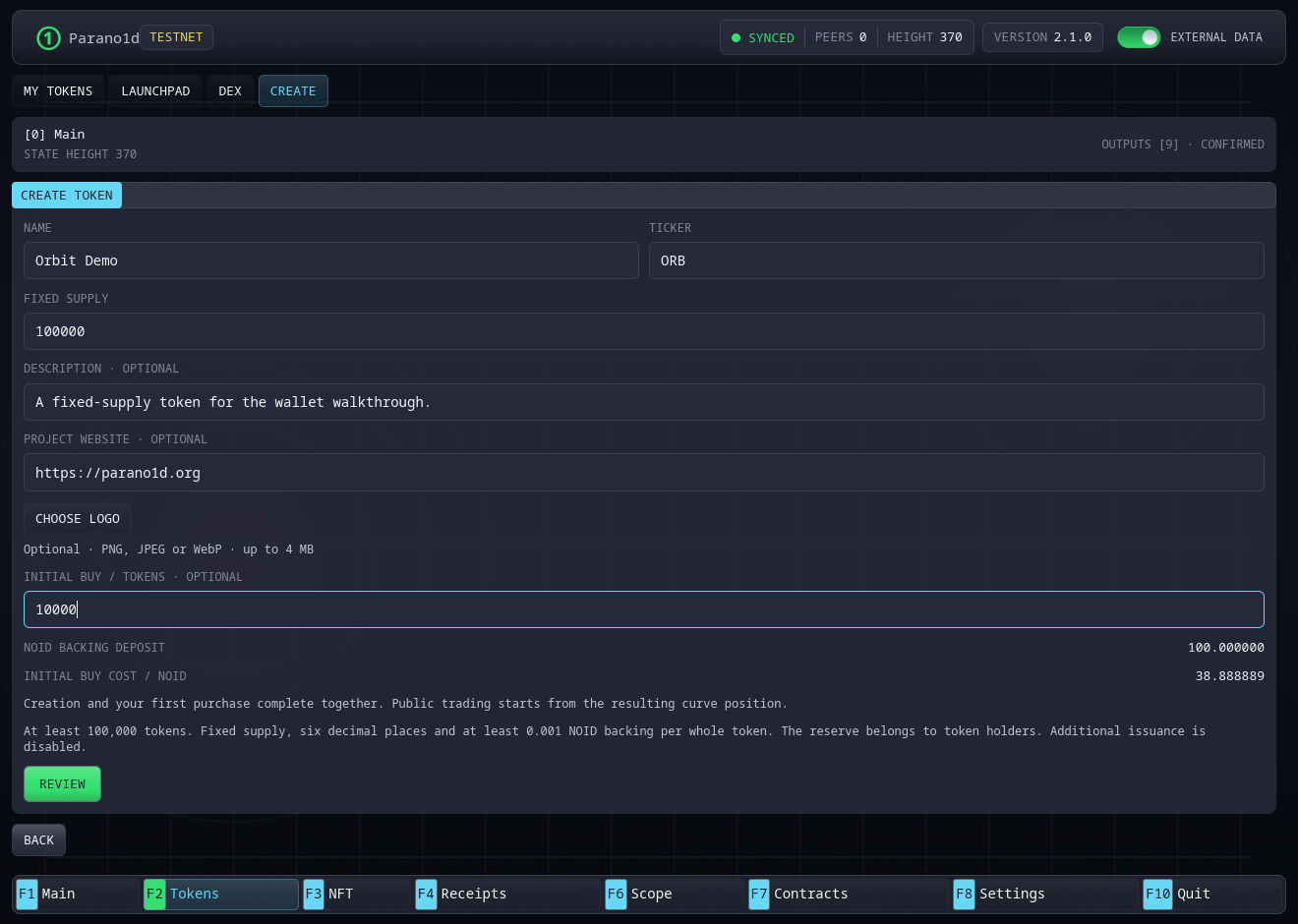Image resolution: width=1298 pixels, height=924 pixels.
Task: Click the HEIGHT 370 status
Action: 924,37
